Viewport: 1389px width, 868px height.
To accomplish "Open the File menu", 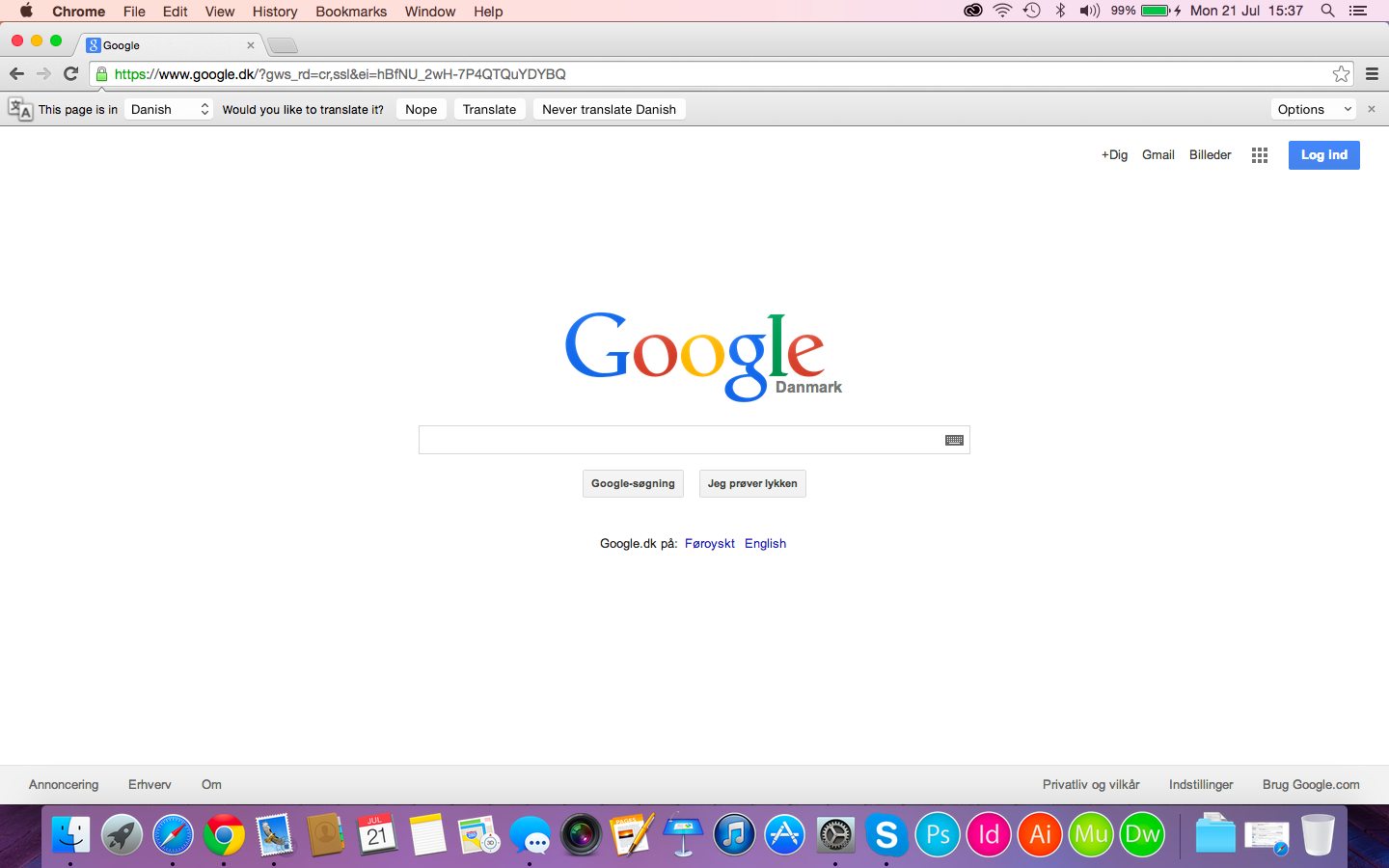I will (x=134, y=12).
